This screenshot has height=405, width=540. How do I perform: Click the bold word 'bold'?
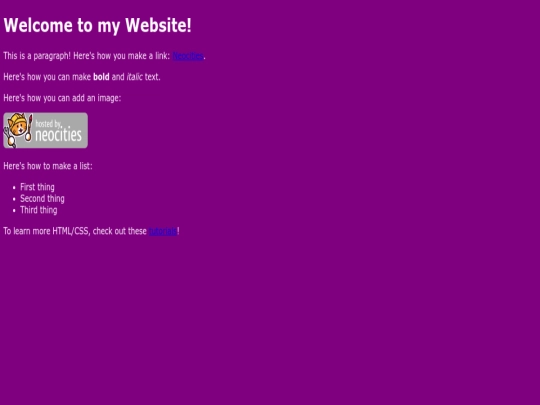point(101,77)
